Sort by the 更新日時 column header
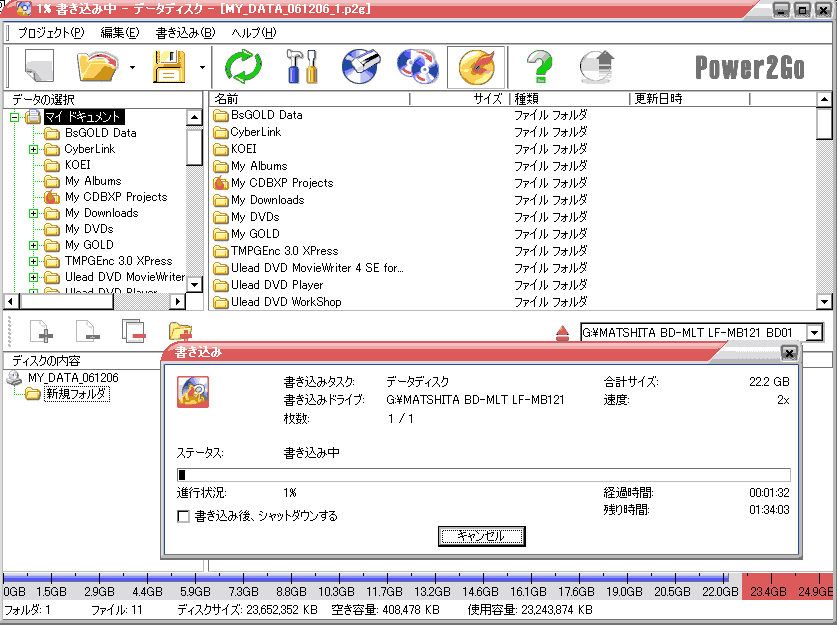837x625 pixels. [690, 99]
